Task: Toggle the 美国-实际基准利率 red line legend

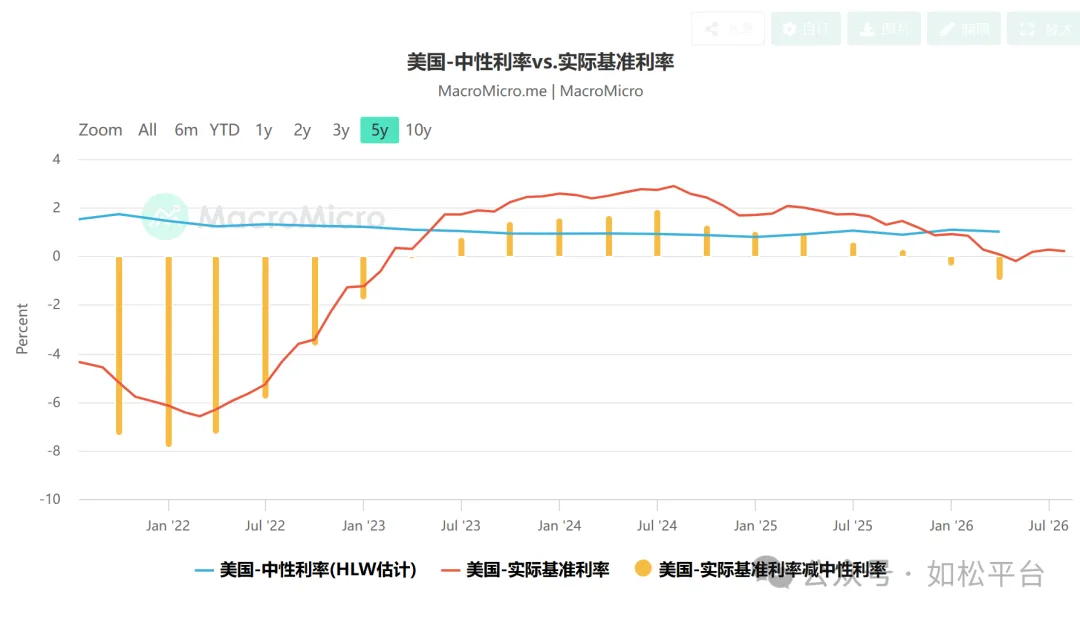Action: point(525,569)
